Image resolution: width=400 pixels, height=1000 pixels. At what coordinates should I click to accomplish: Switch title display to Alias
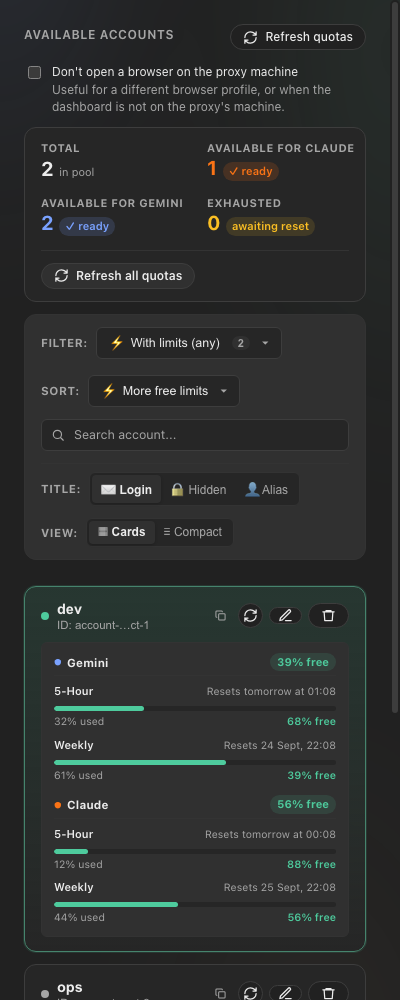[267, 490]
